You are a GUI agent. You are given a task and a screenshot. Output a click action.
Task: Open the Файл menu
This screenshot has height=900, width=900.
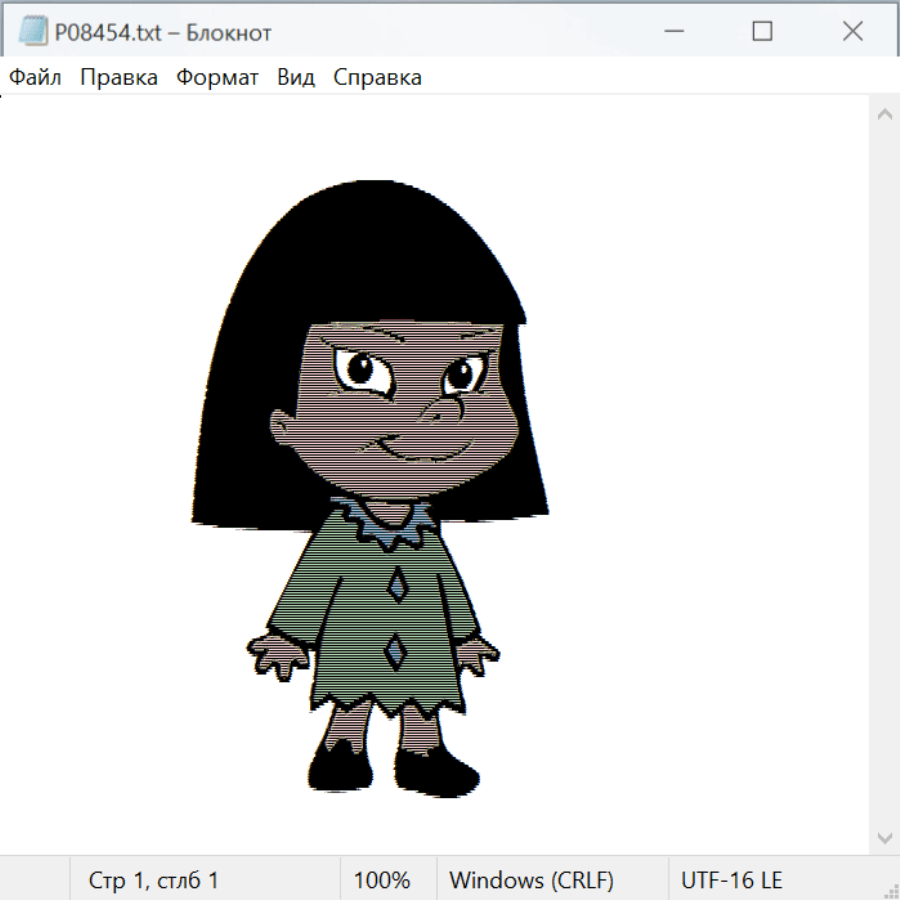click(x=35, y=78)
